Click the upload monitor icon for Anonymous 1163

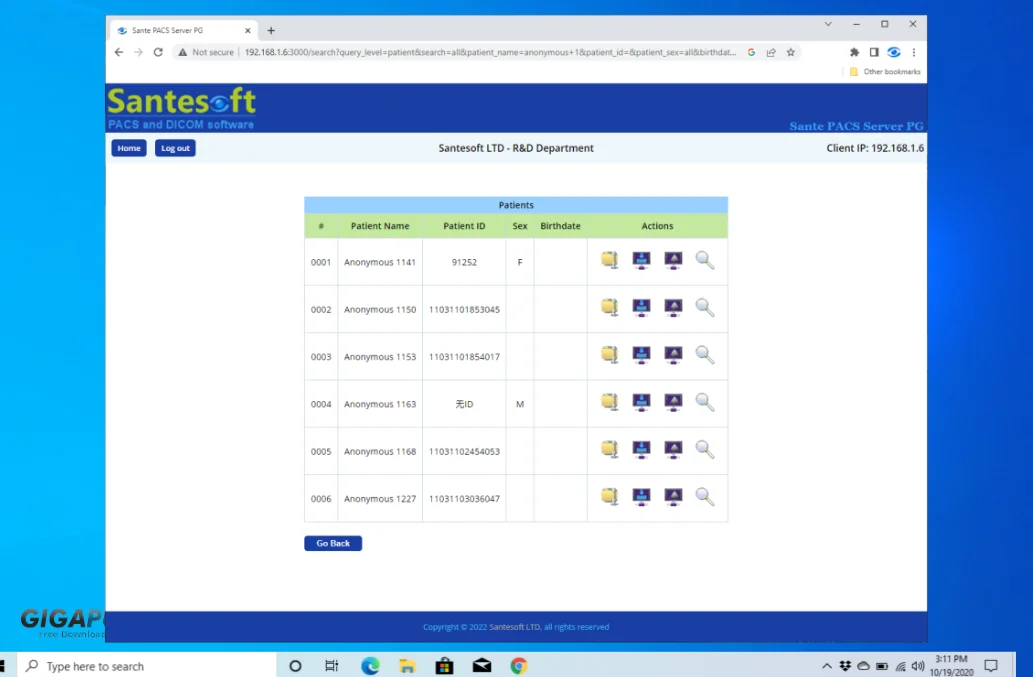673,402
